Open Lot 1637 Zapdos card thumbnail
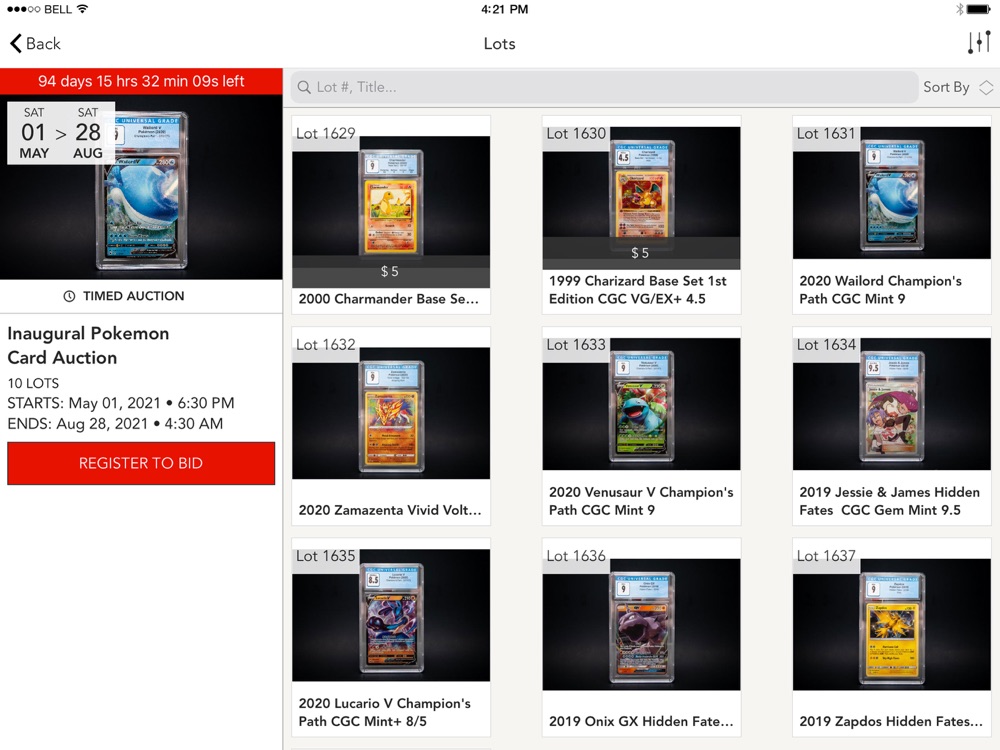 892,624
